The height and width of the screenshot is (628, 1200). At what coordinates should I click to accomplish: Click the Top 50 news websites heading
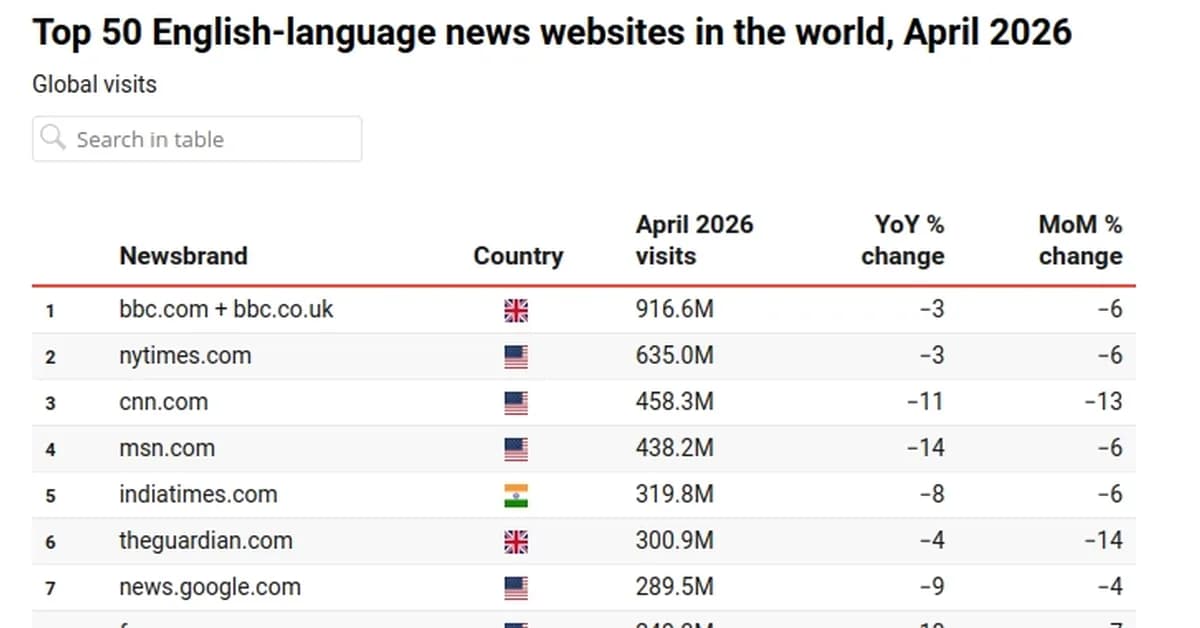552,32
